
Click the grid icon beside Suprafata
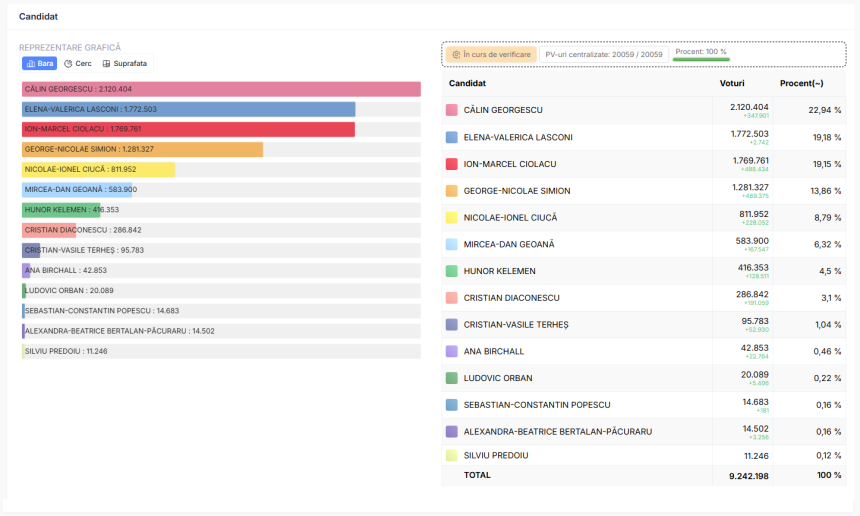pos(106,64)
